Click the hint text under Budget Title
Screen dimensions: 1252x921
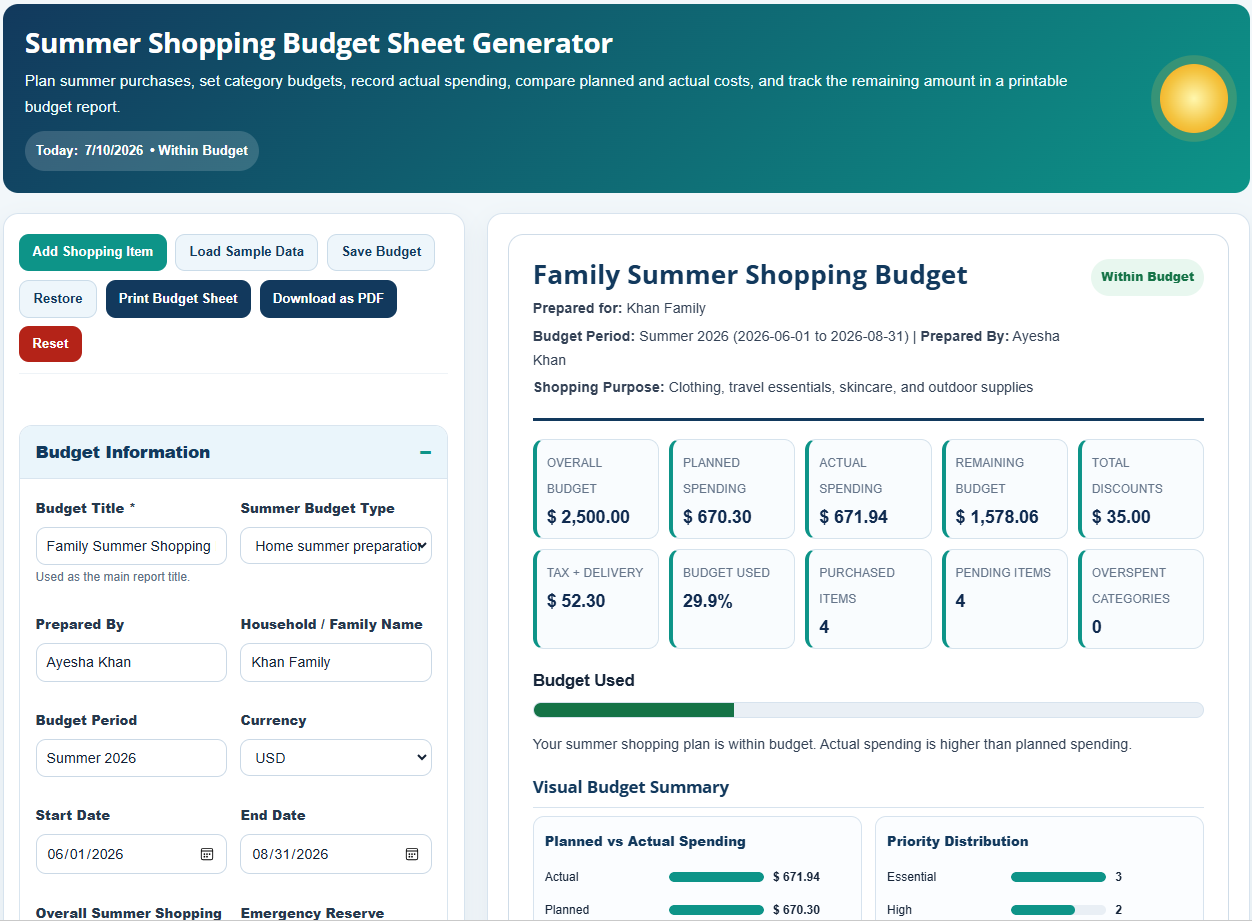pos(112,577)
